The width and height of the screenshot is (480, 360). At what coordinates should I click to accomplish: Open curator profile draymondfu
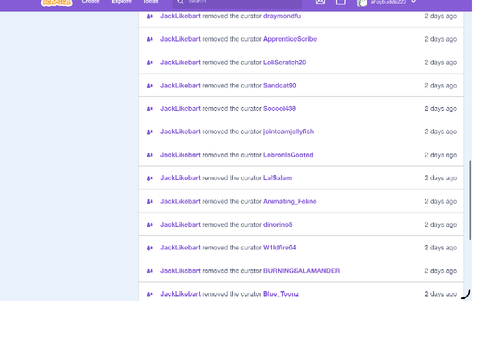282,16
